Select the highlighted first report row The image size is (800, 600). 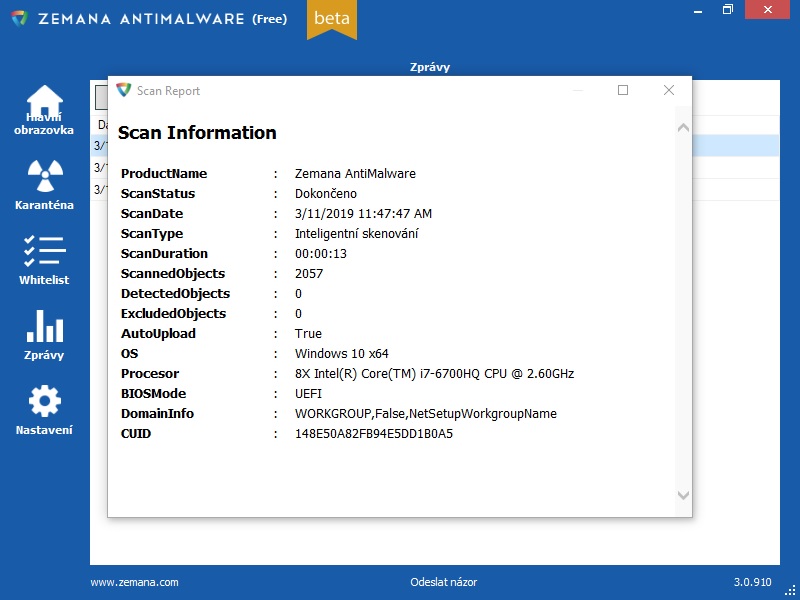(735, 146)
